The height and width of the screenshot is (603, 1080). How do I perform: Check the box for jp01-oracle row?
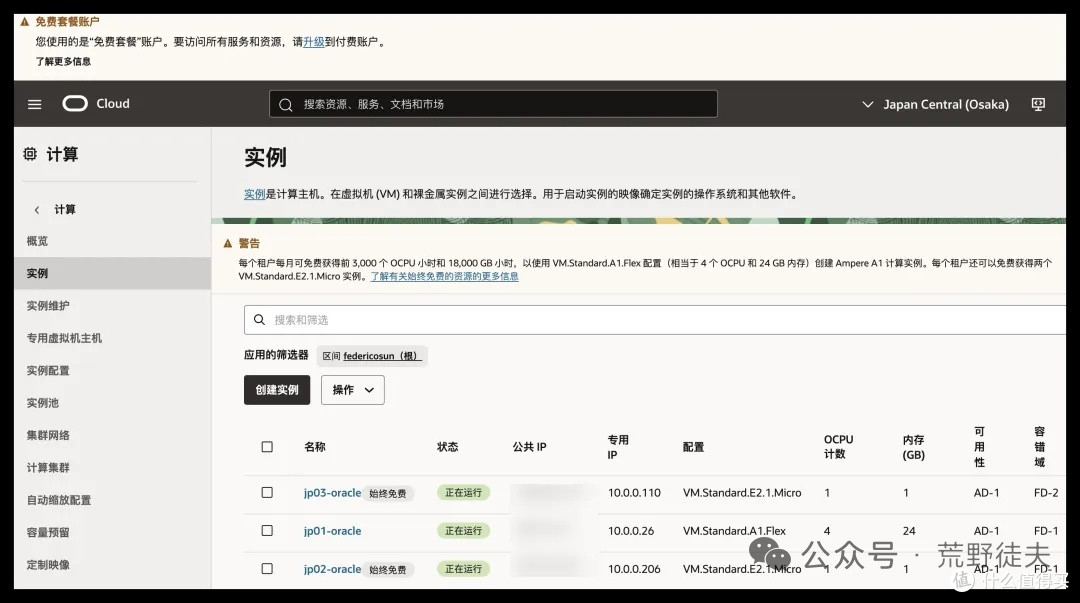[267, 531]
